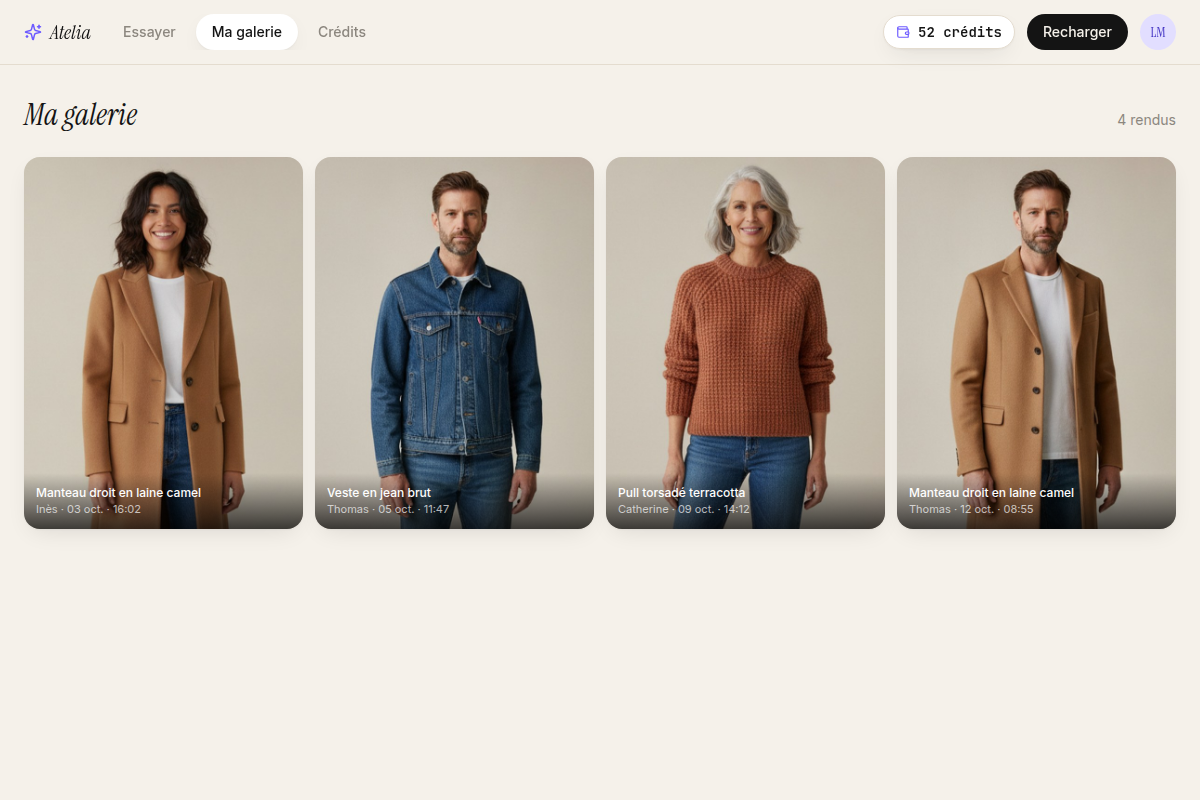This screenshot has width=1200, height=800.
Task: Click the Atelia sparkle logo icon
Action: tap(33, 32)
